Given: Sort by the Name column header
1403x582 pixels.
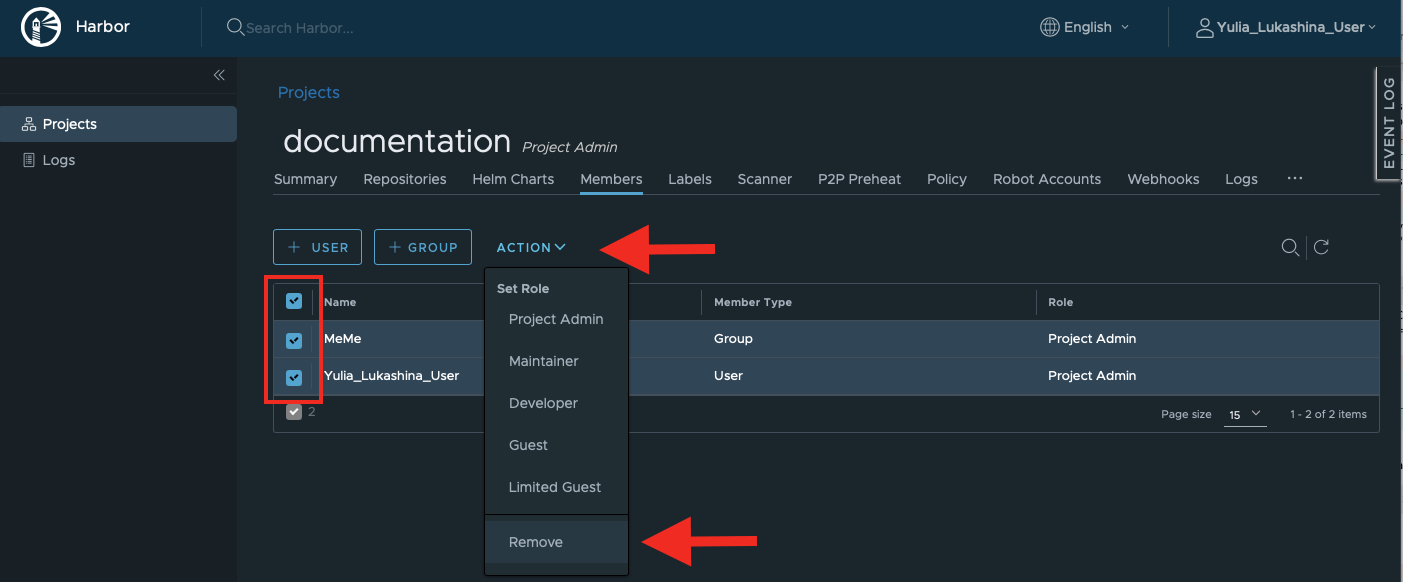Looking at the screenshot, I should pos(340,302).
